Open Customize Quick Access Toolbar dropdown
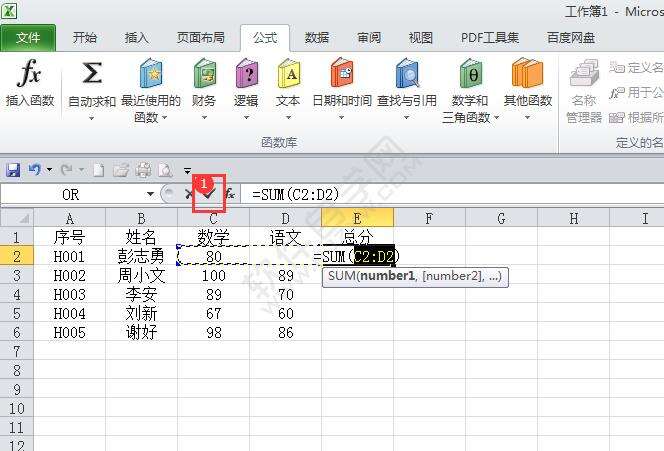The width and height of the screenshot is (664, 451). click(x=187, y=171)
